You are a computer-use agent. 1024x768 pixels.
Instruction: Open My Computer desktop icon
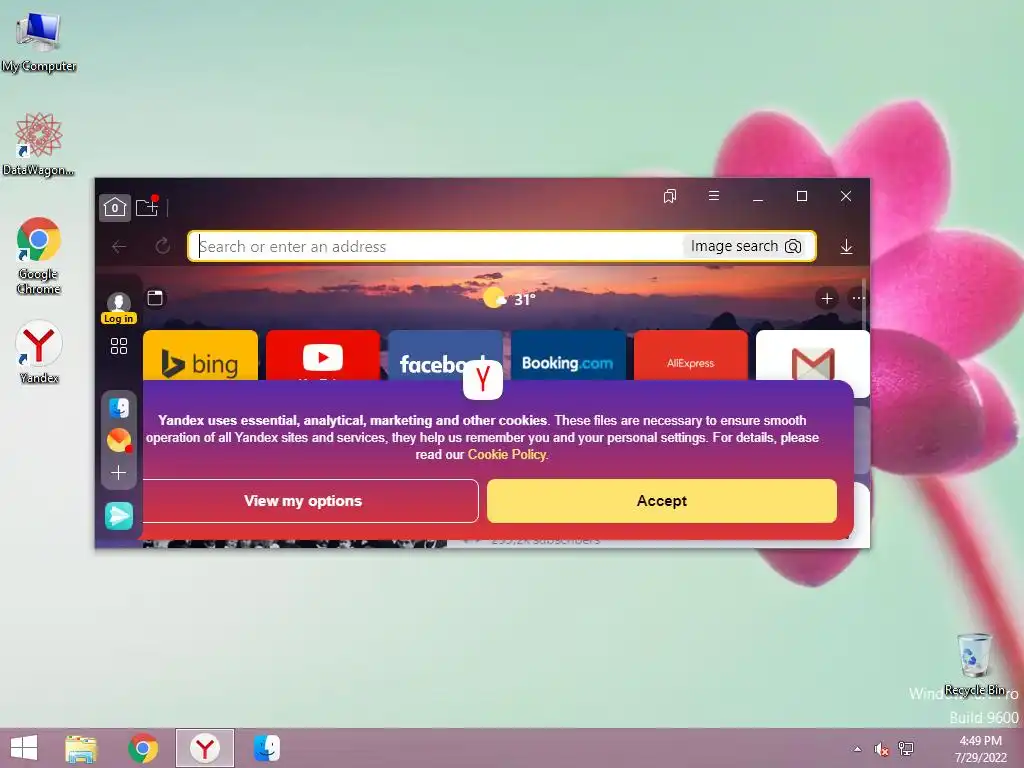point(39,41)
